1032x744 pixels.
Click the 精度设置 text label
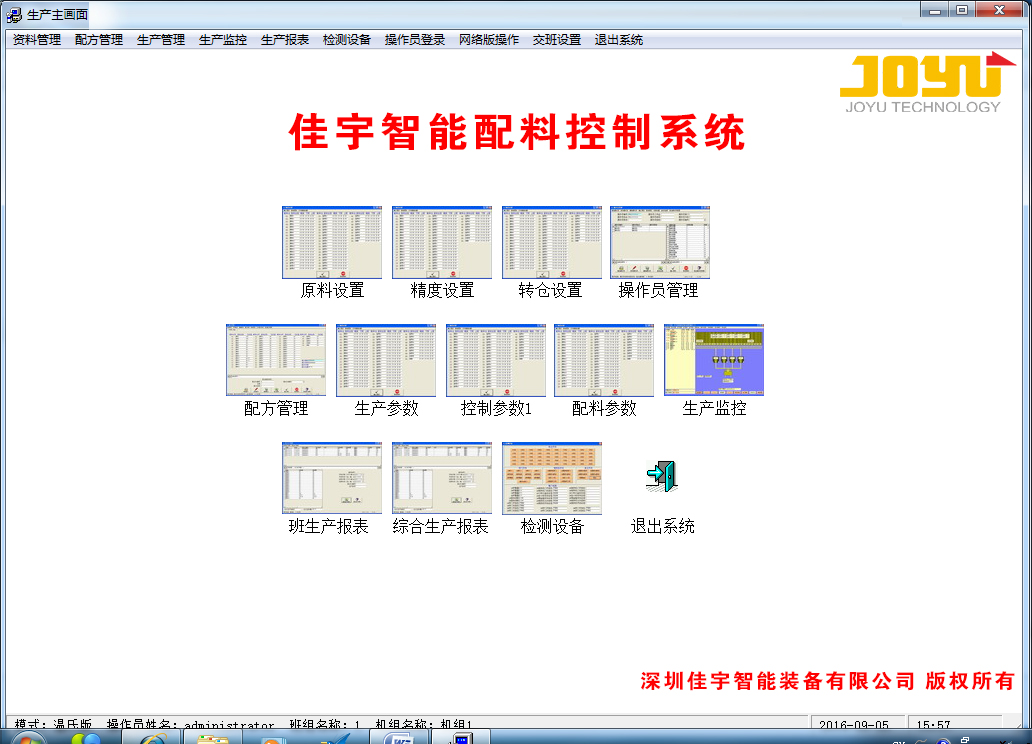tap(442, 290)
